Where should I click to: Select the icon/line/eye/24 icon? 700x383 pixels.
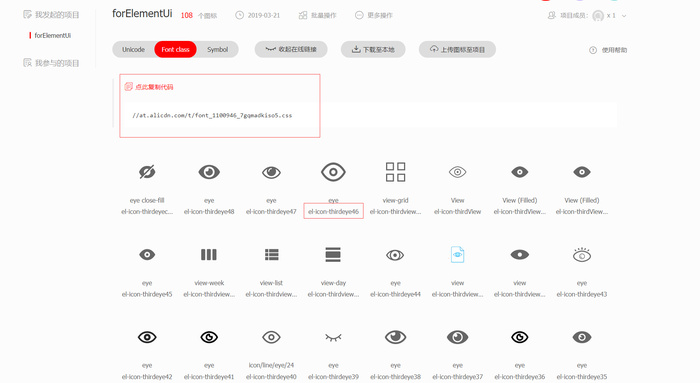click(271, 337)
